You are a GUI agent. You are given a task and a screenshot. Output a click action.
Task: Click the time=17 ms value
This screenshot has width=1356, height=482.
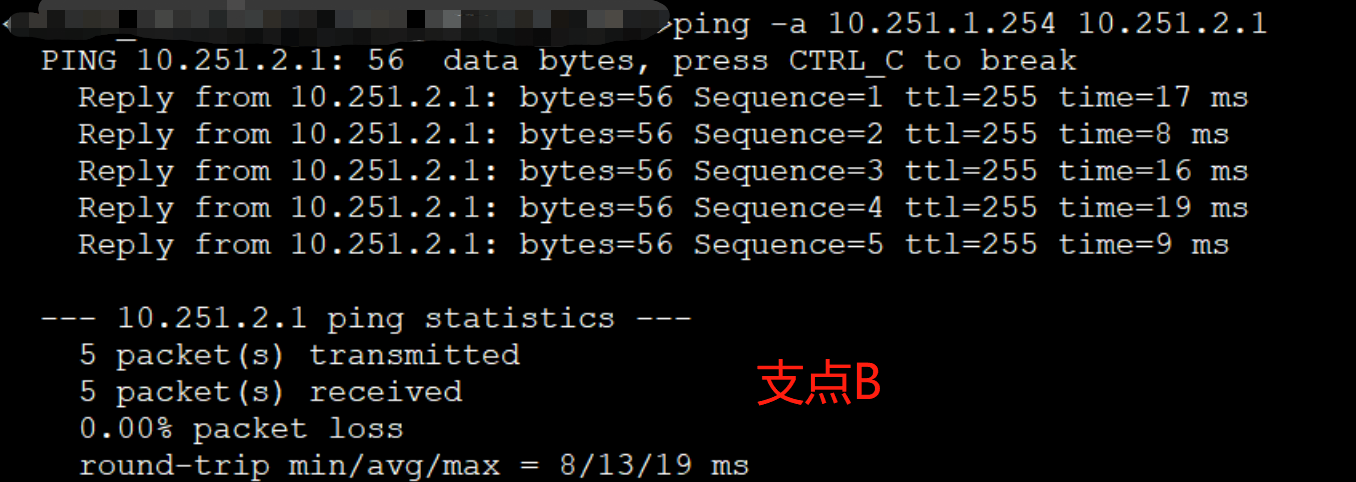[1153, 98]
